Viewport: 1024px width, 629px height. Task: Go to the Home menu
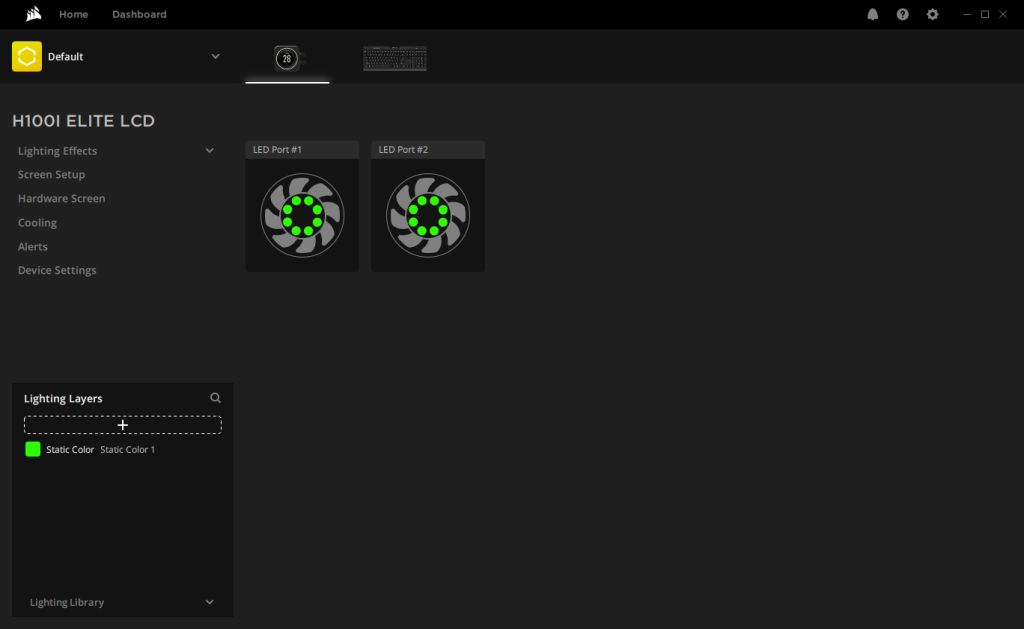(73, 14)
